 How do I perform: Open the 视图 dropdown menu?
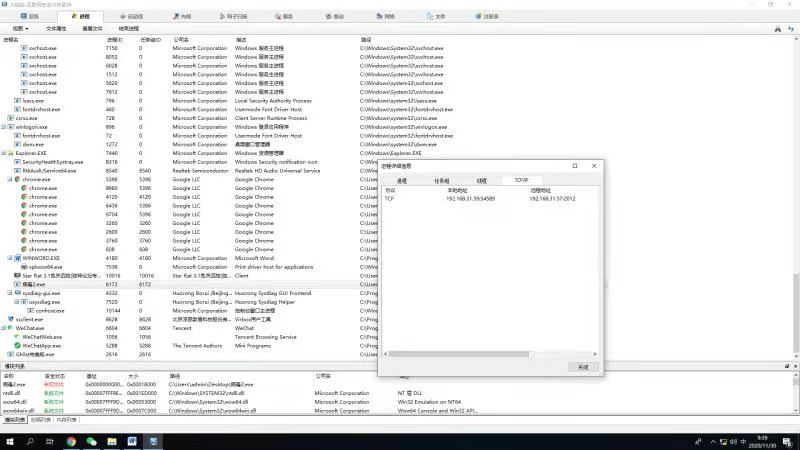click(x=20, y=29)
